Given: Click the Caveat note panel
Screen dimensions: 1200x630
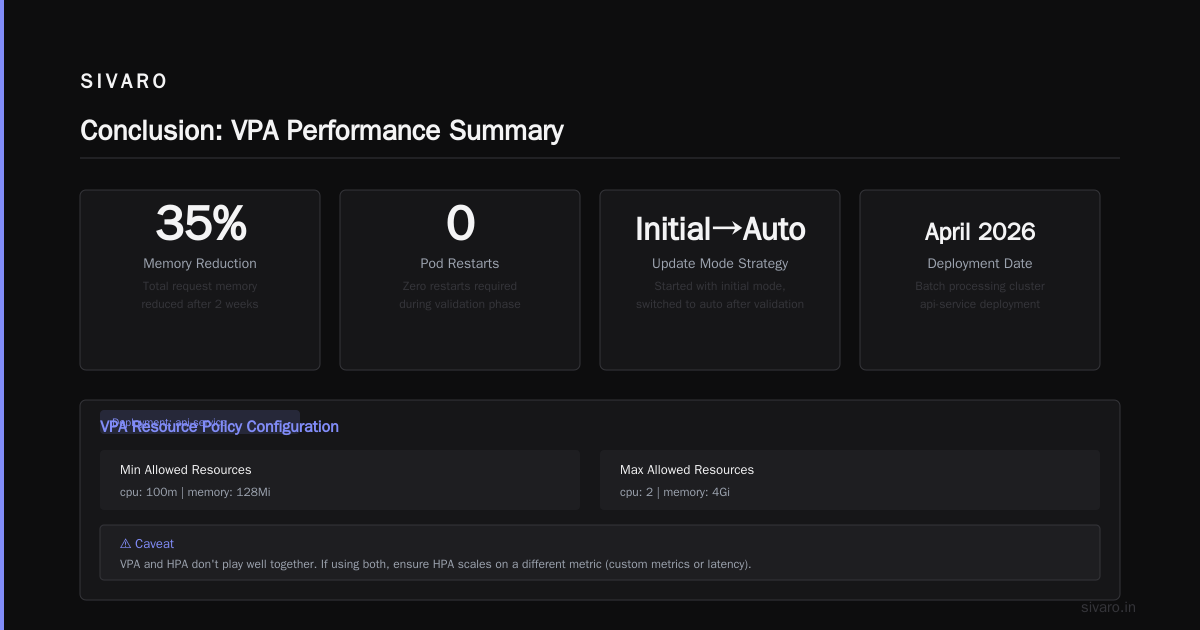Looking at the screenshot, I should click(x=600, y=553).
